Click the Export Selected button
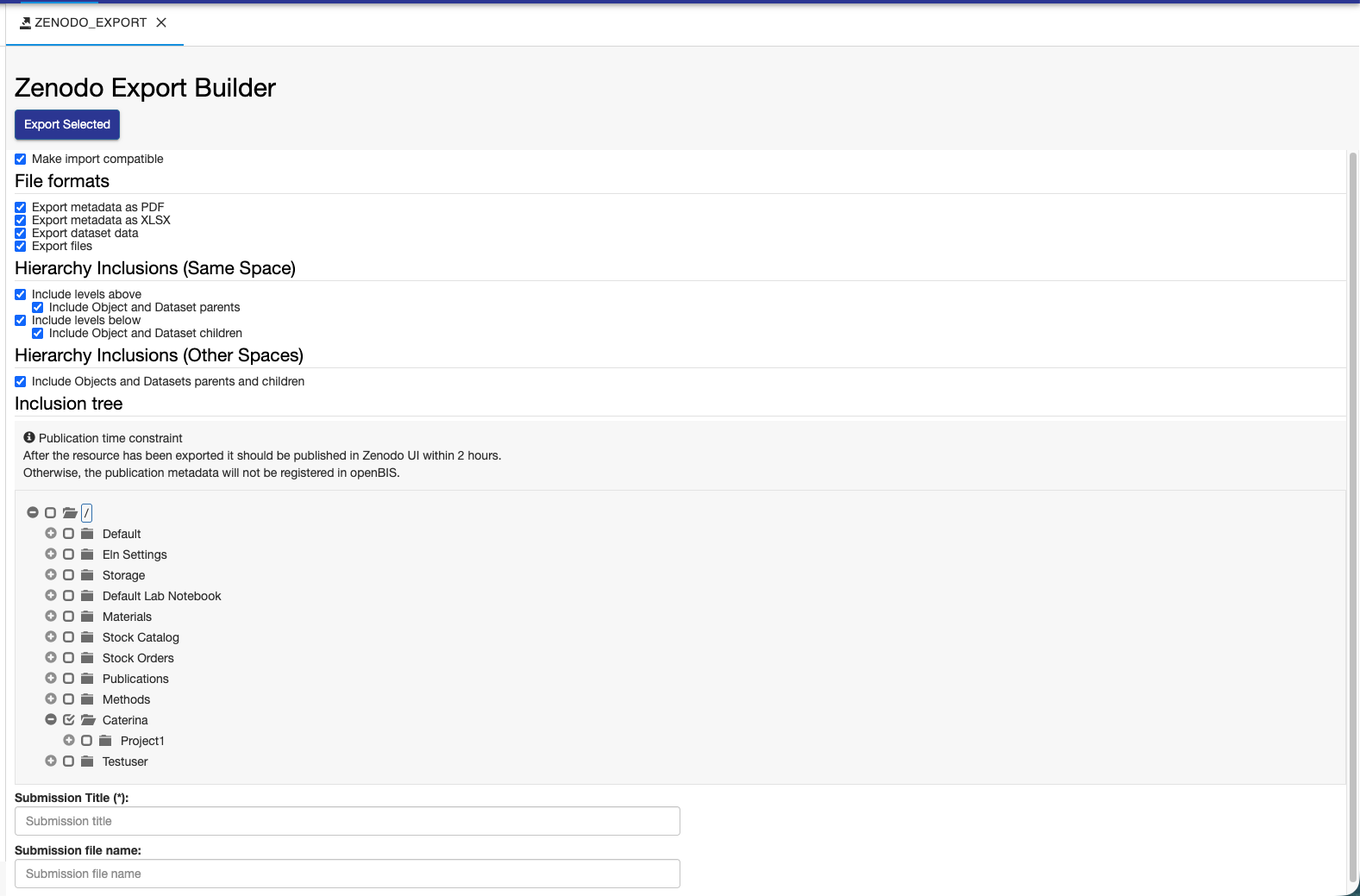This screenshot has width=1360, height=896. coord(67,124)
